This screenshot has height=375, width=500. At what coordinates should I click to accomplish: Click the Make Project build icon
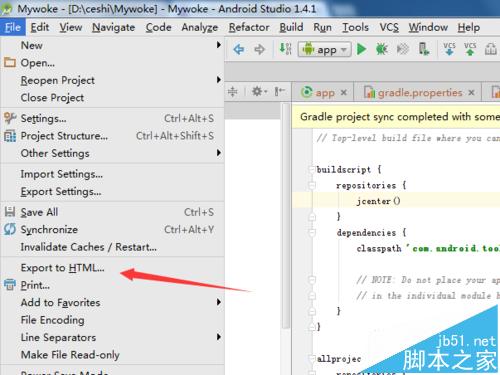pyautogui.click(x=285, y=49)
